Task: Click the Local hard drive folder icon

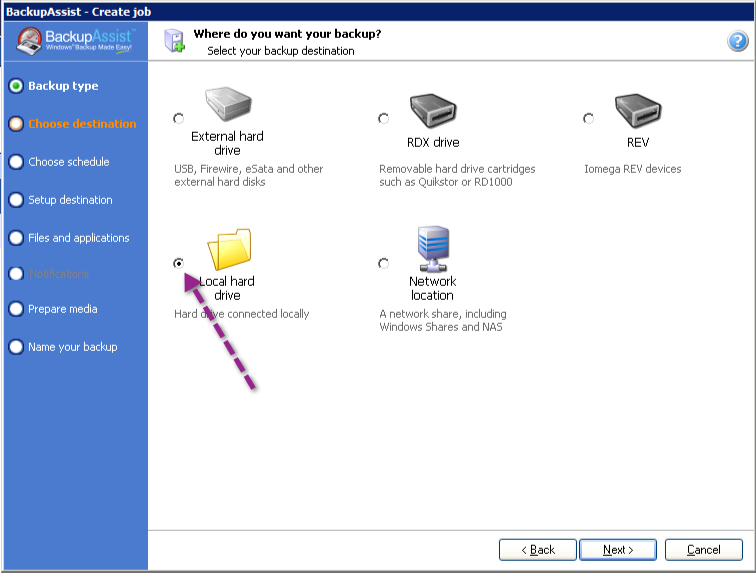Action: coord(230,249)
